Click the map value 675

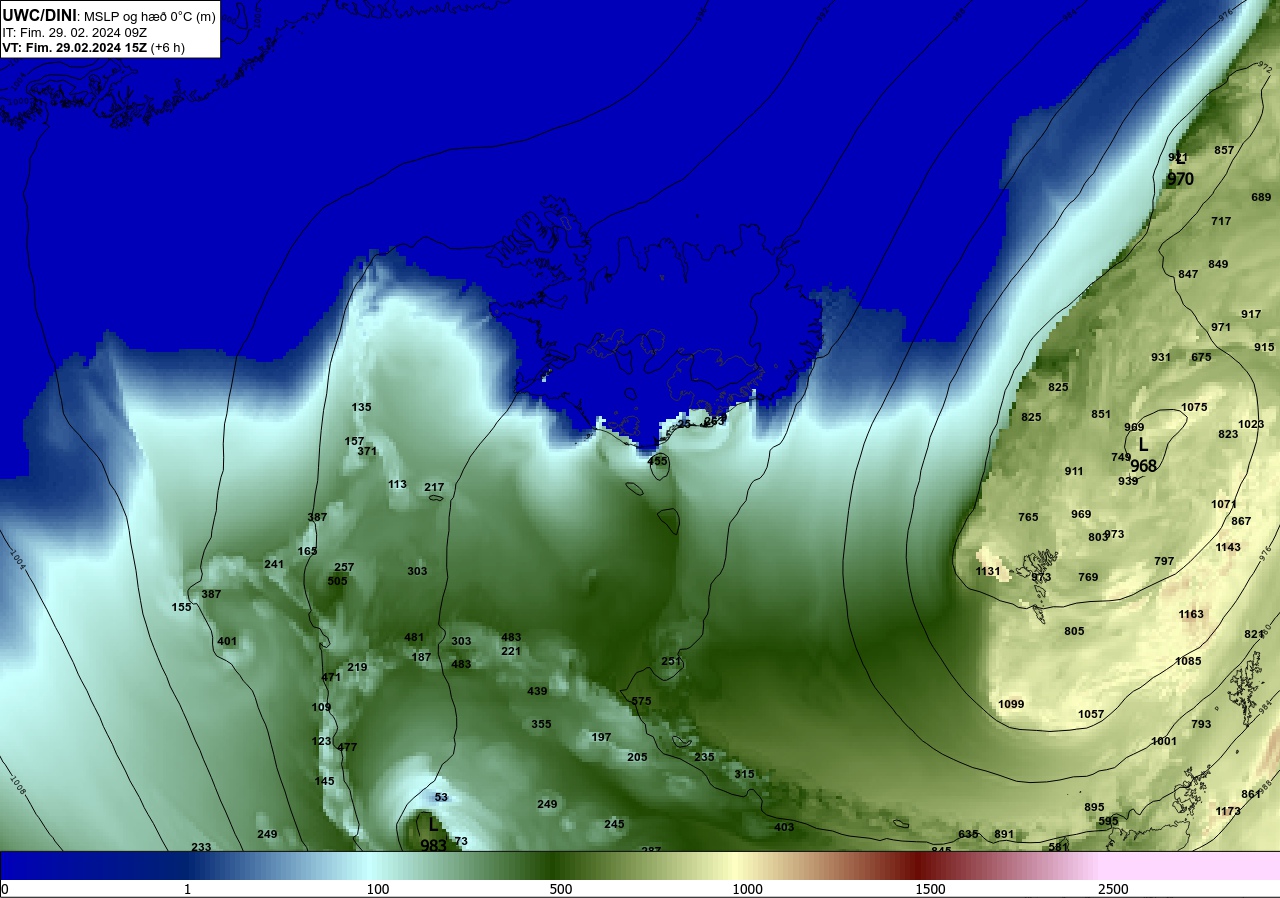pos(1201,357)
